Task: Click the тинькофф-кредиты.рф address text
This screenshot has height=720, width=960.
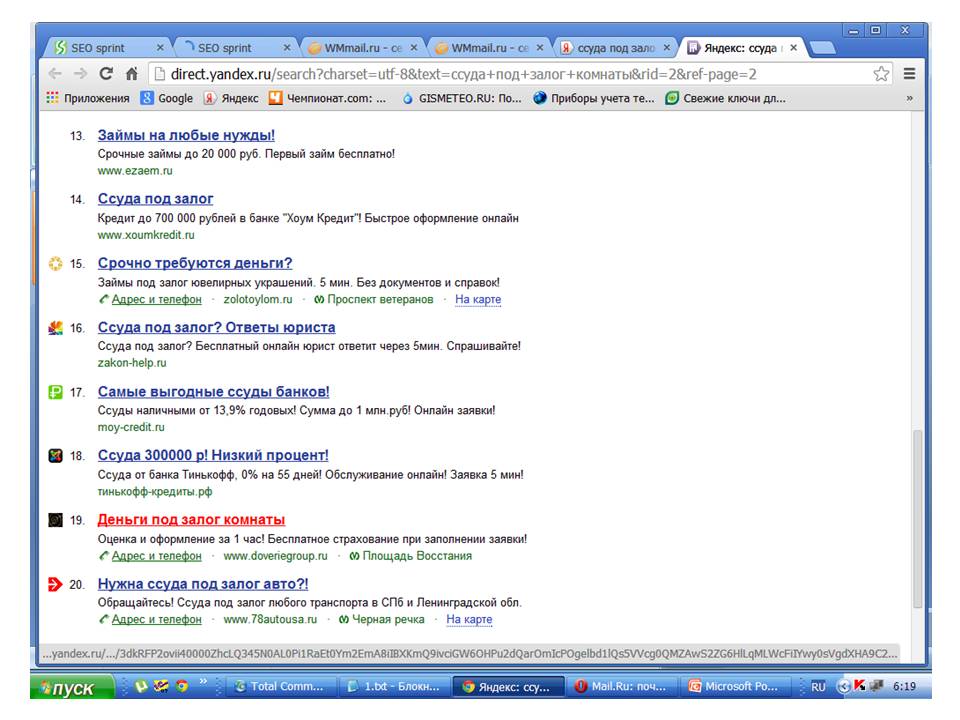Action: pyautogui.click(x=155, y=492)
